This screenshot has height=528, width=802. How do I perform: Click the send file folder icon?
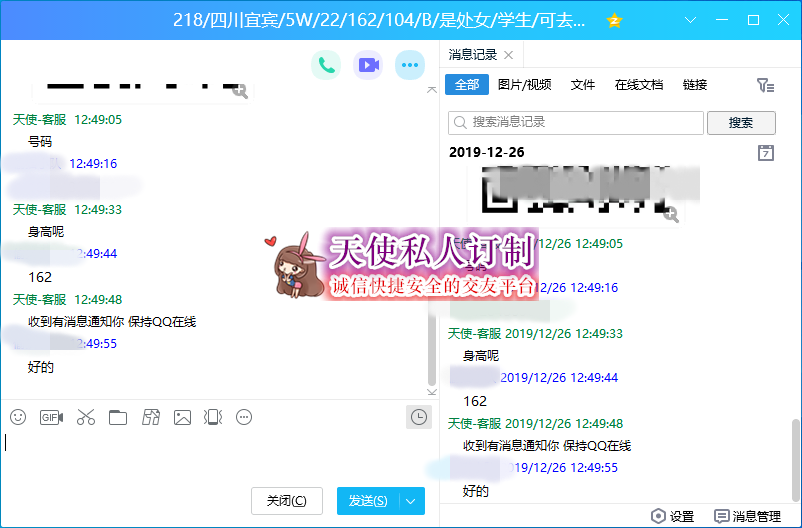(x=118, y=417)
